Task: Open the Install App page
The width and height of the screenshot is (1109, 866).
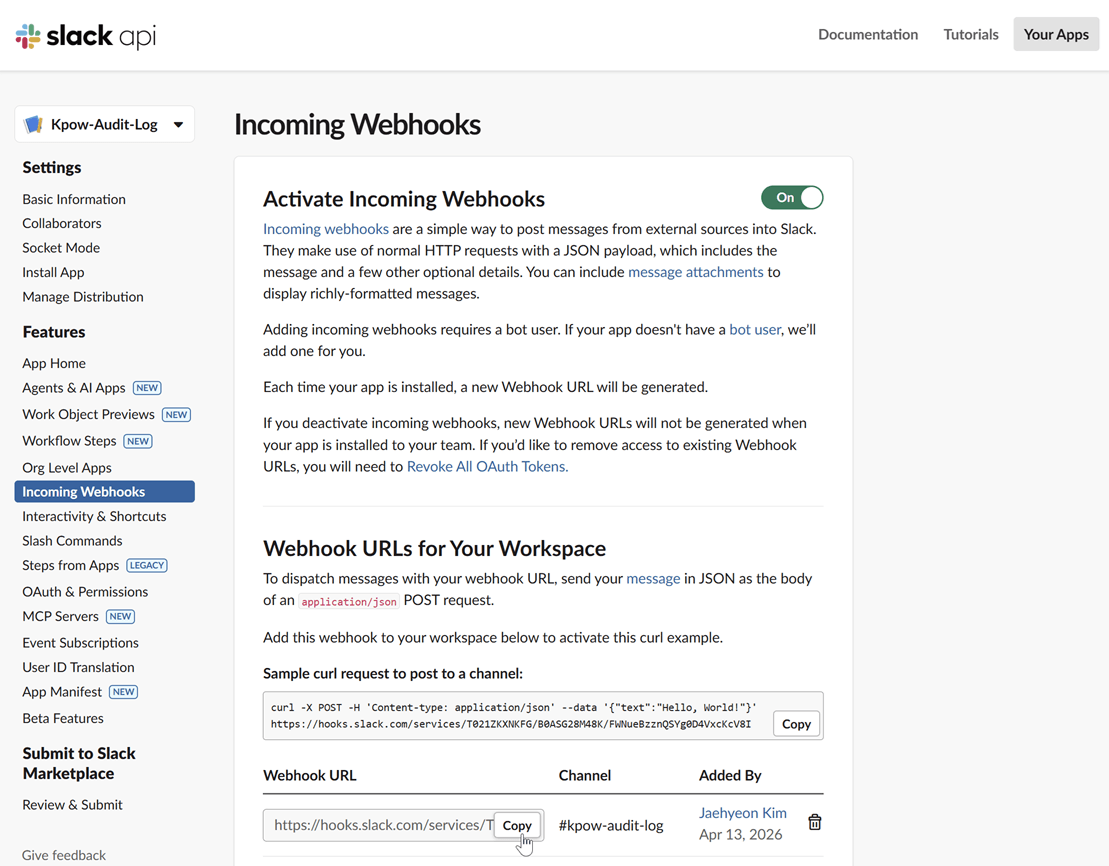Action: coord(53,272)
